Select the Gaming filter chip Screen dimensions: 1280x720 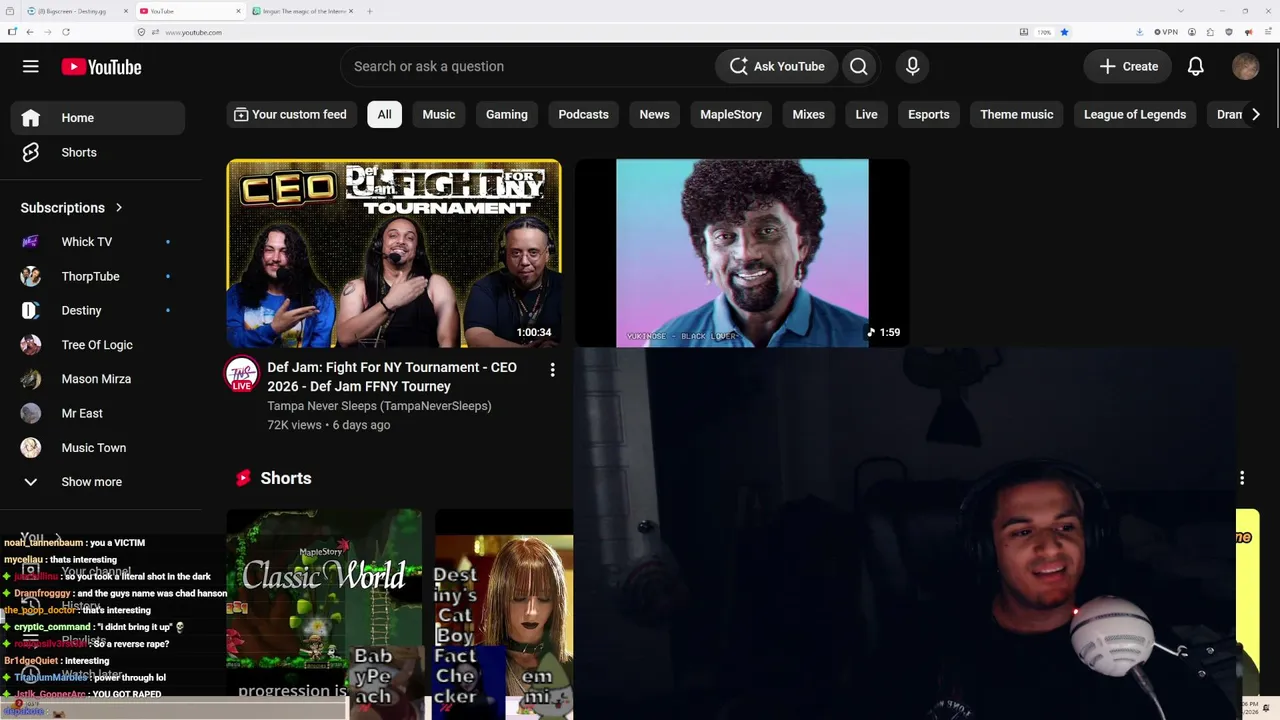point(507,114)
